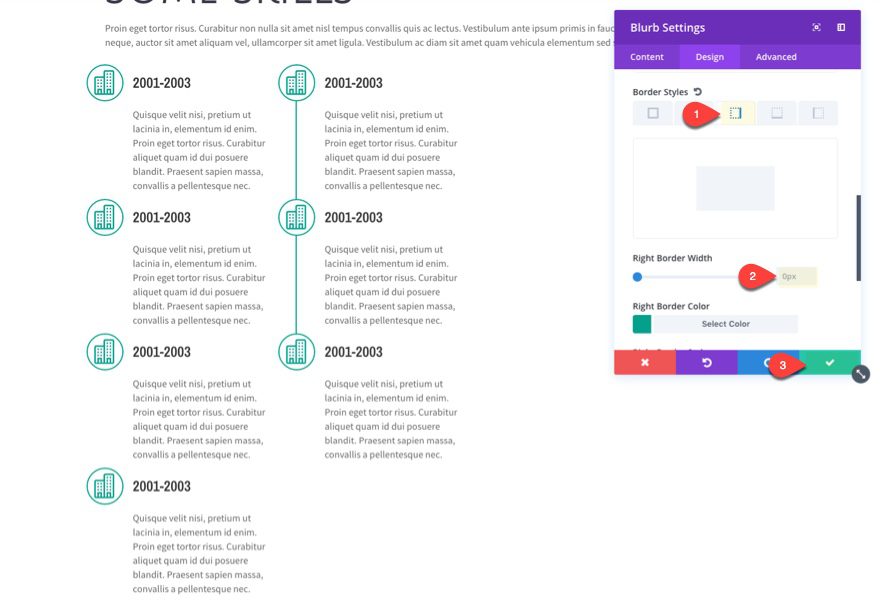Screen dimensions: 880x611
Task: Save changes with the green checkmark
Action: pyautogui.click(x=829, y=362)
